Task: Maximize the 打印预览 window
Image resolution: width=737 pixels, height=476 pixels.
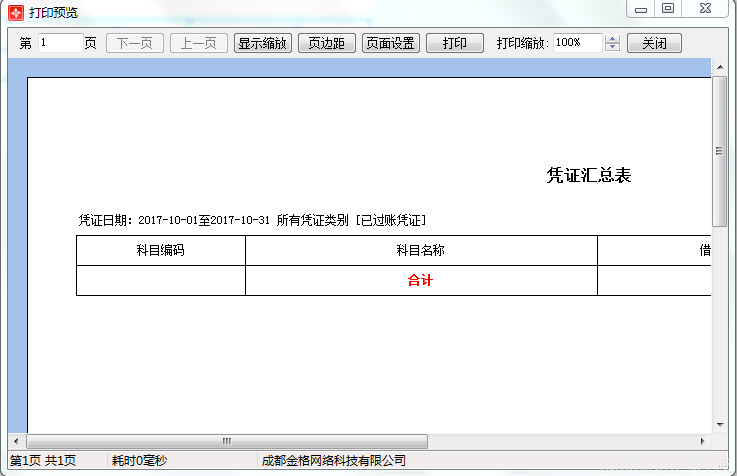Action: (x=667, y=9)
